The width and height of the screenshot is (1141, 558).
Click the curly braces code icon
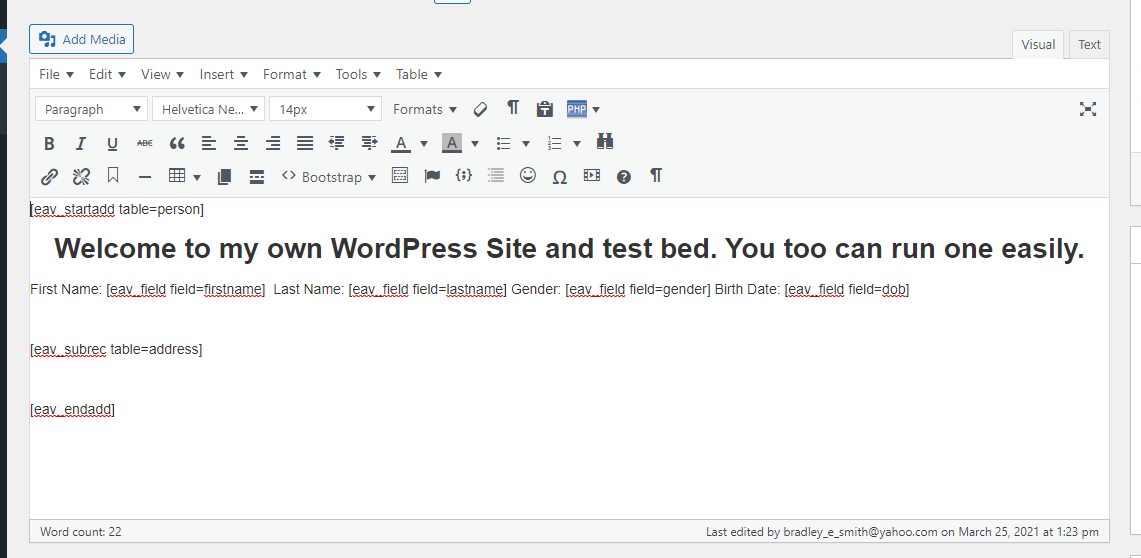click(x=464, y=175)
